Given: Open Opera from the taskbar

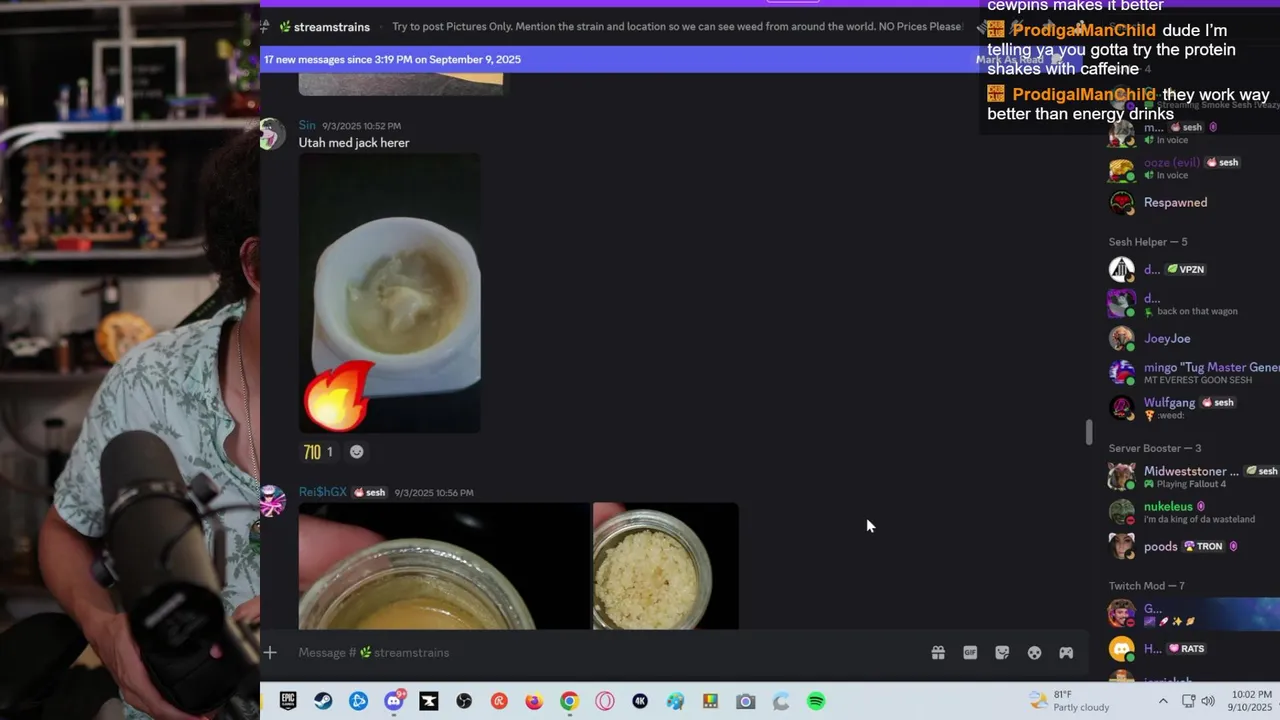Looking at the screenshot, I should click(x=605, y=701).
